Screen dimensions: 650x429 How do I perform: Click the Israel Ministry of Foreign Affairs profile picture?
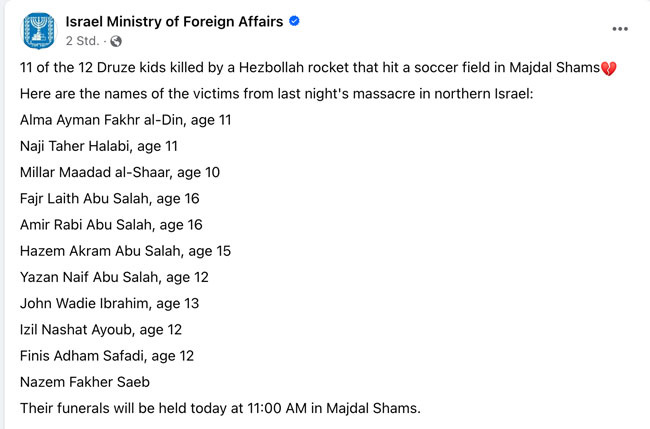(38, 31)
